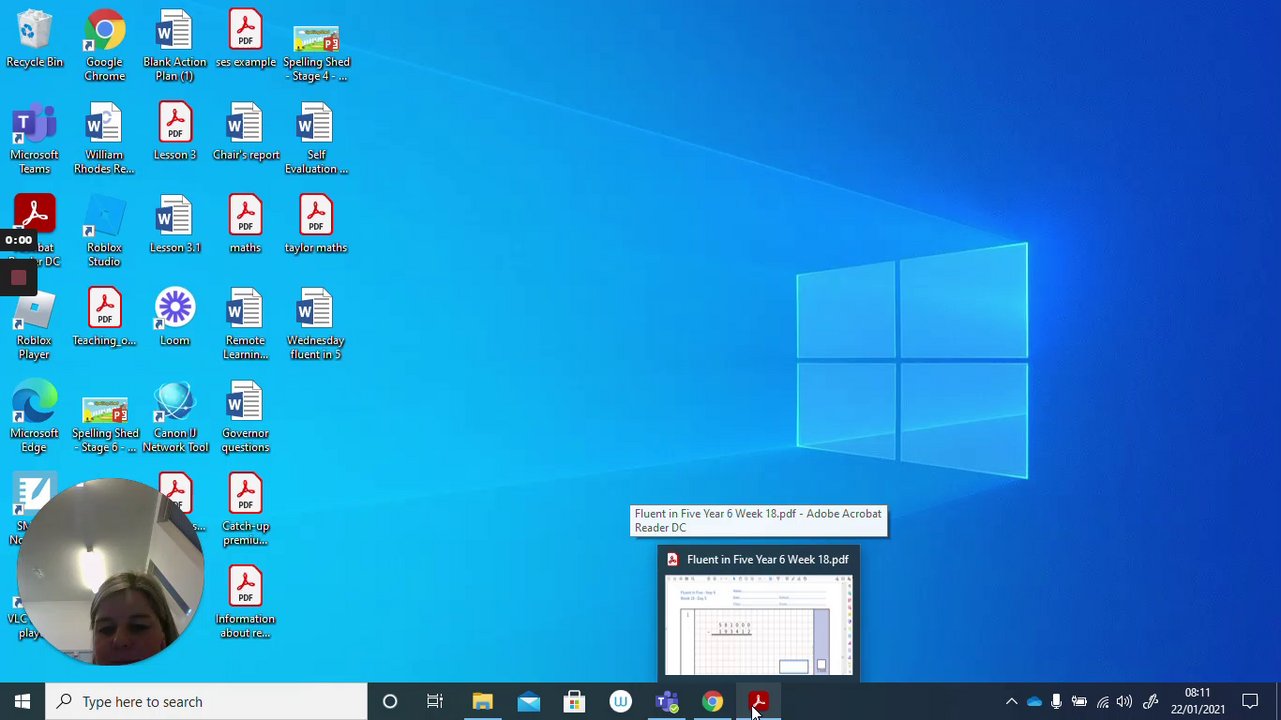Select the Catch-up premium PDF file

pyautogui.click(x=245, y=511)
